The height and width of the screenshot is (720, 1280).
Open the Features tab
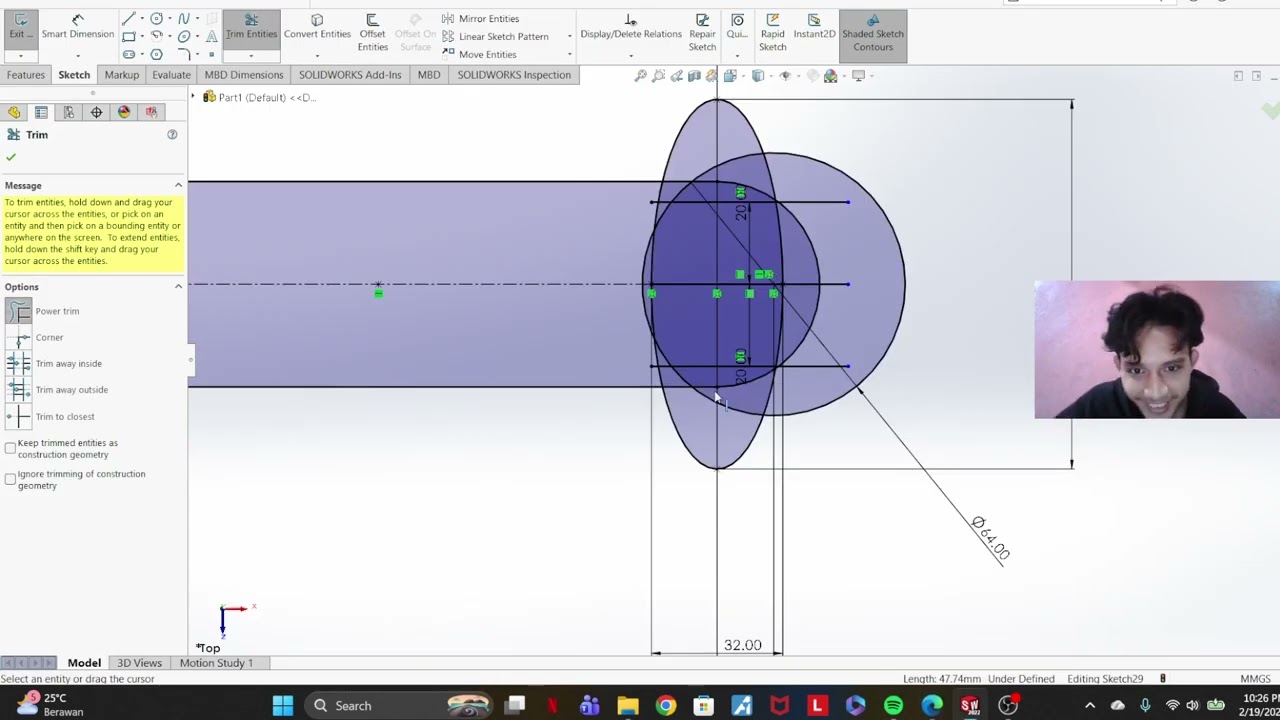coord(25,75)
